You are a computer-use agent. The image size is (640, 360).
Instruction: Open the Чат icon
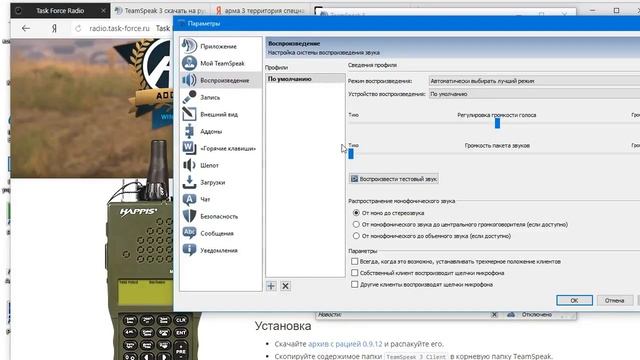coord(189,199)
